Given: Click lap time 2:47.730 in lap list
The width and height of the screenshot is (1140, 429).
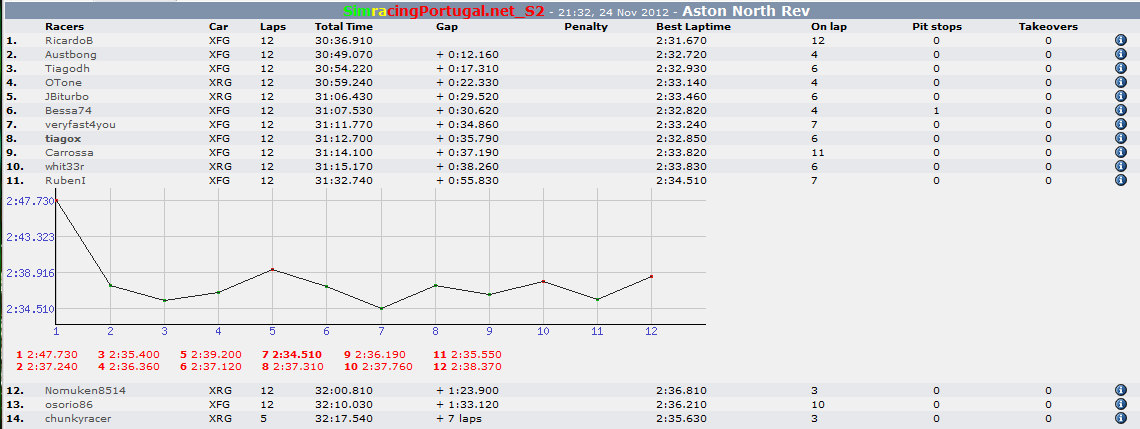Looking at the screenshot, I should (x=52, y=354).
